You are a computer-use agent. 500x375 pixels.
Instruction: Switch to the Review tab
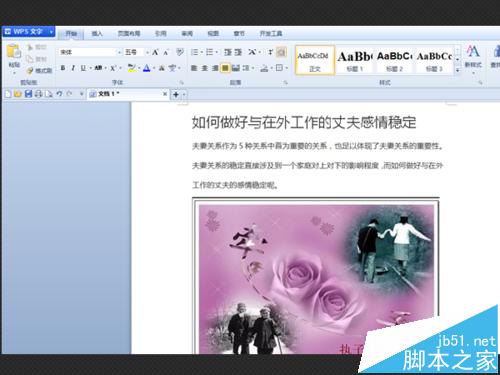click(x=187, y=33)
